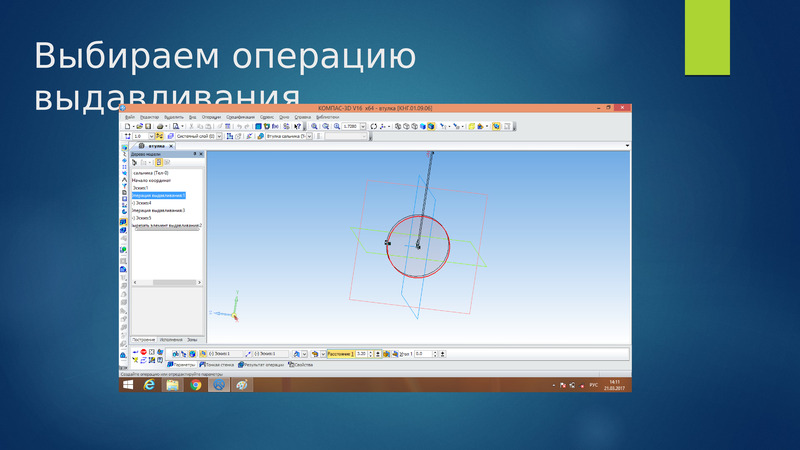Click the create new document icon
This screenshot has width=800, height=450.
(x=128, y=126)
